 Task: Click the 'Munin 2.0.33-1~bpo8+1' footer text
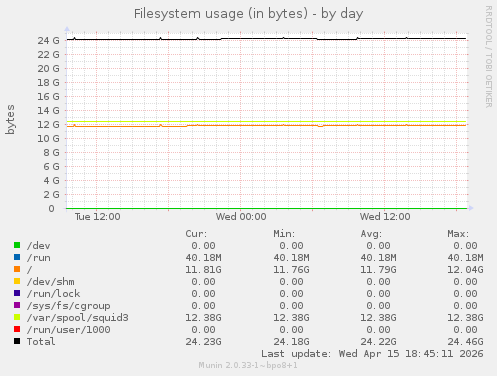(248, 365)
